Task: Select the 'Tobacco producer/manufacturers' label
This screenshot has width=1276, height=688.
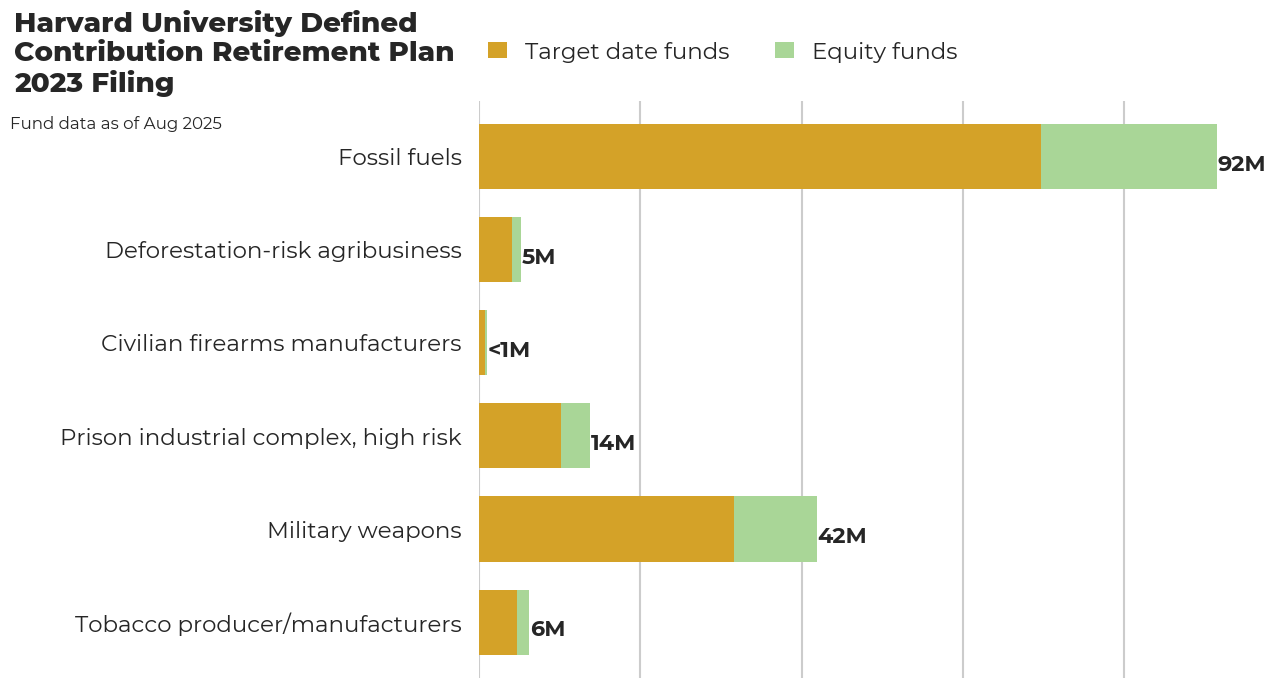Action: point(268,624)
